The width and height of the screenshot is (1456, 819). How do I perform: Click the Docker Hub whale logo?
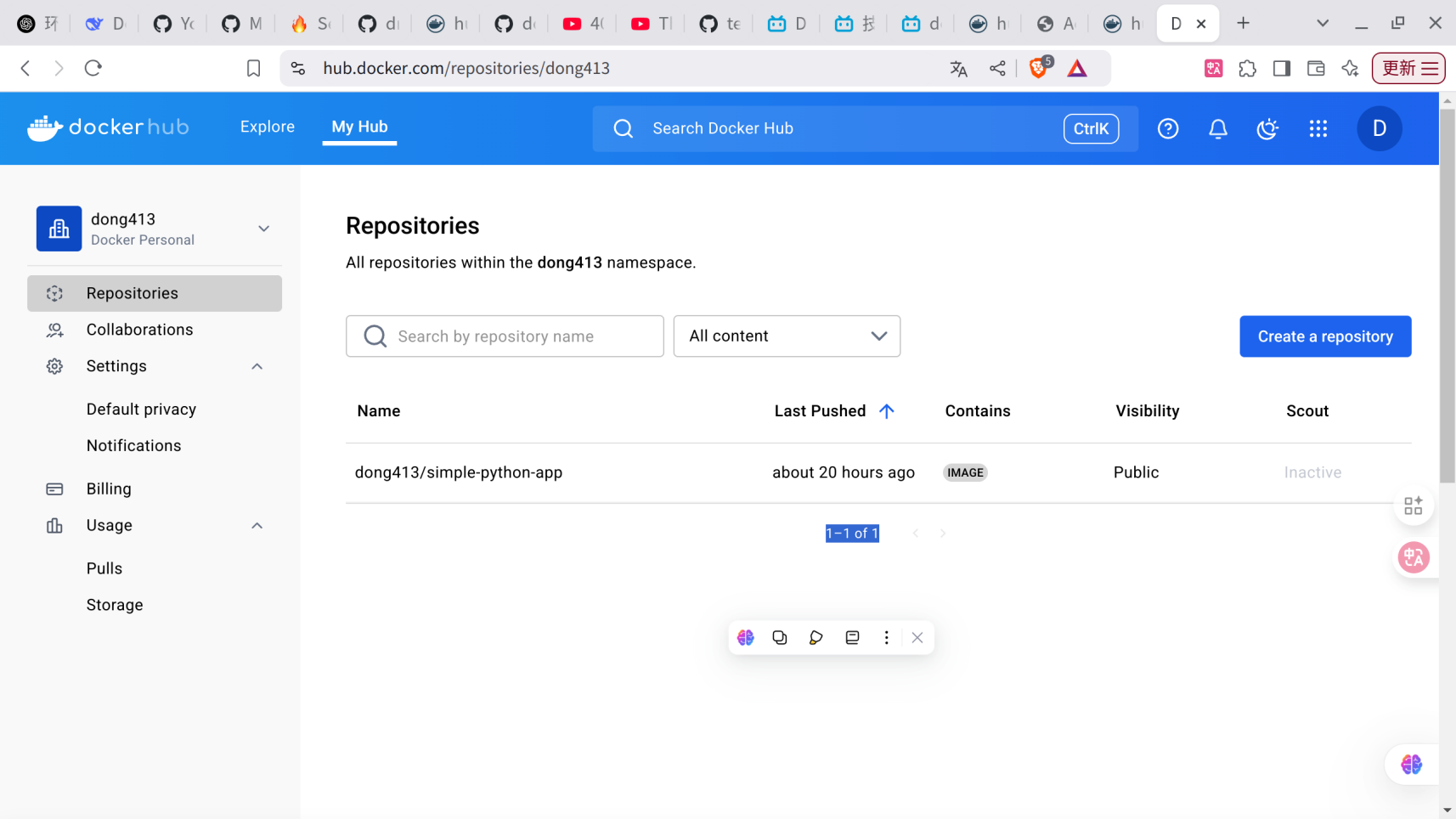(x=45, y=128)
